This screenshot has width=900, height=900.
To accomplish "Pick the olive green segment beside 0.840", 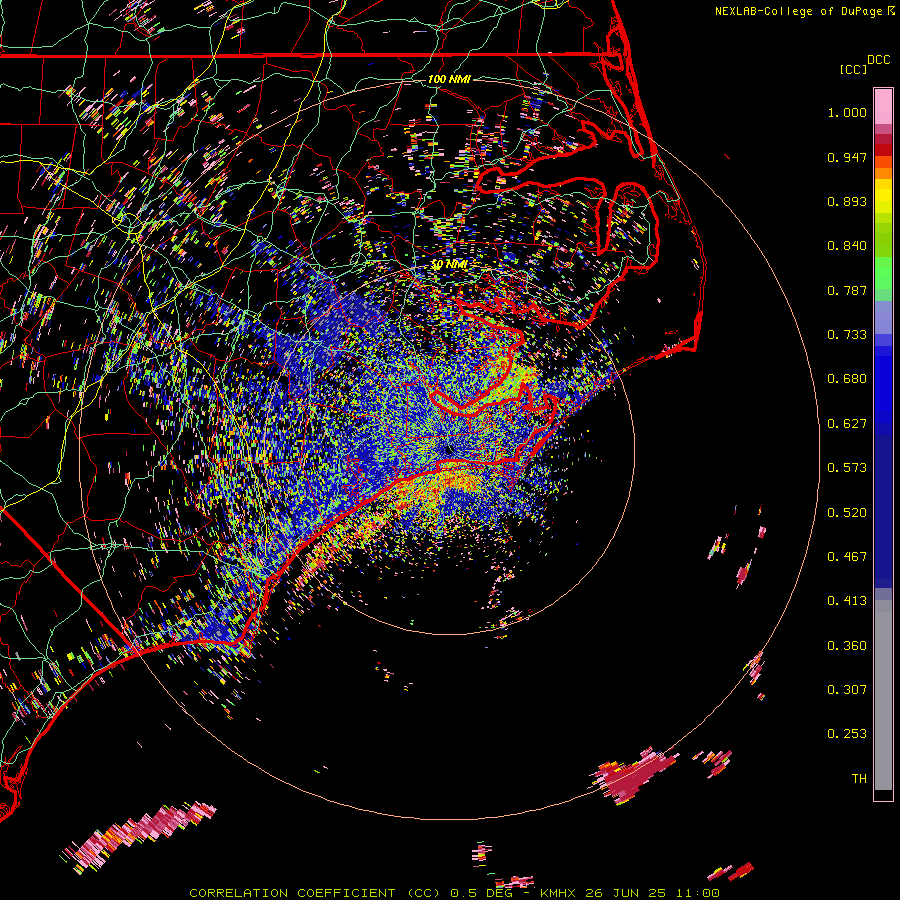I will [x=883, y=240].
